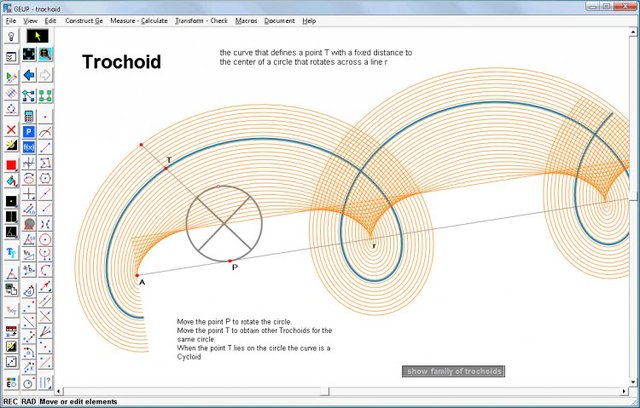Open the Measure - Calculate menu
This screenshot has width=640, height=408.
(x=139, y=21)
